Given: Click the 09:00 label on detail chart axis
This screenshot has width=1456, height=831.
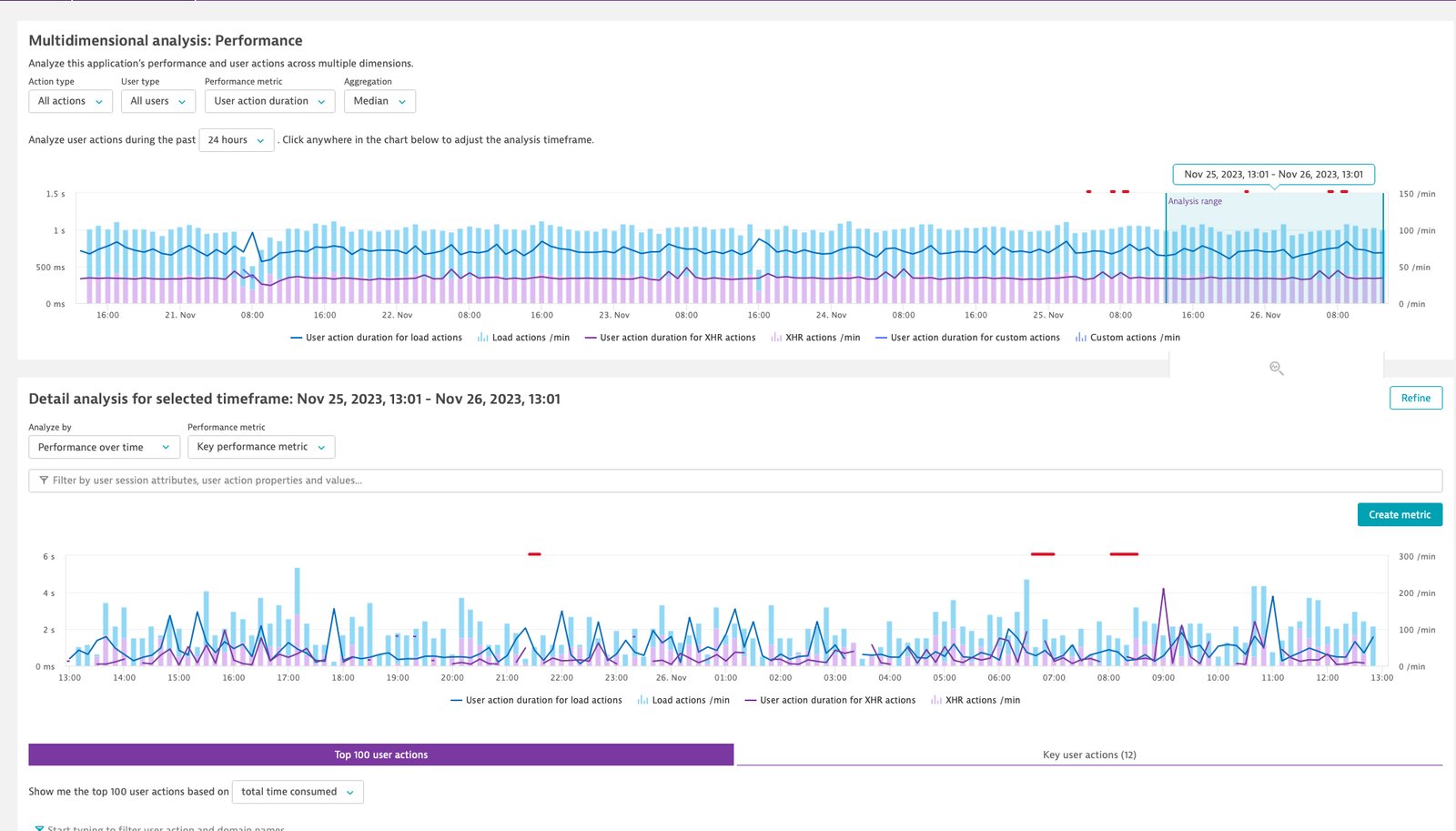Looking at the screenshot, I should [1163, 678].
